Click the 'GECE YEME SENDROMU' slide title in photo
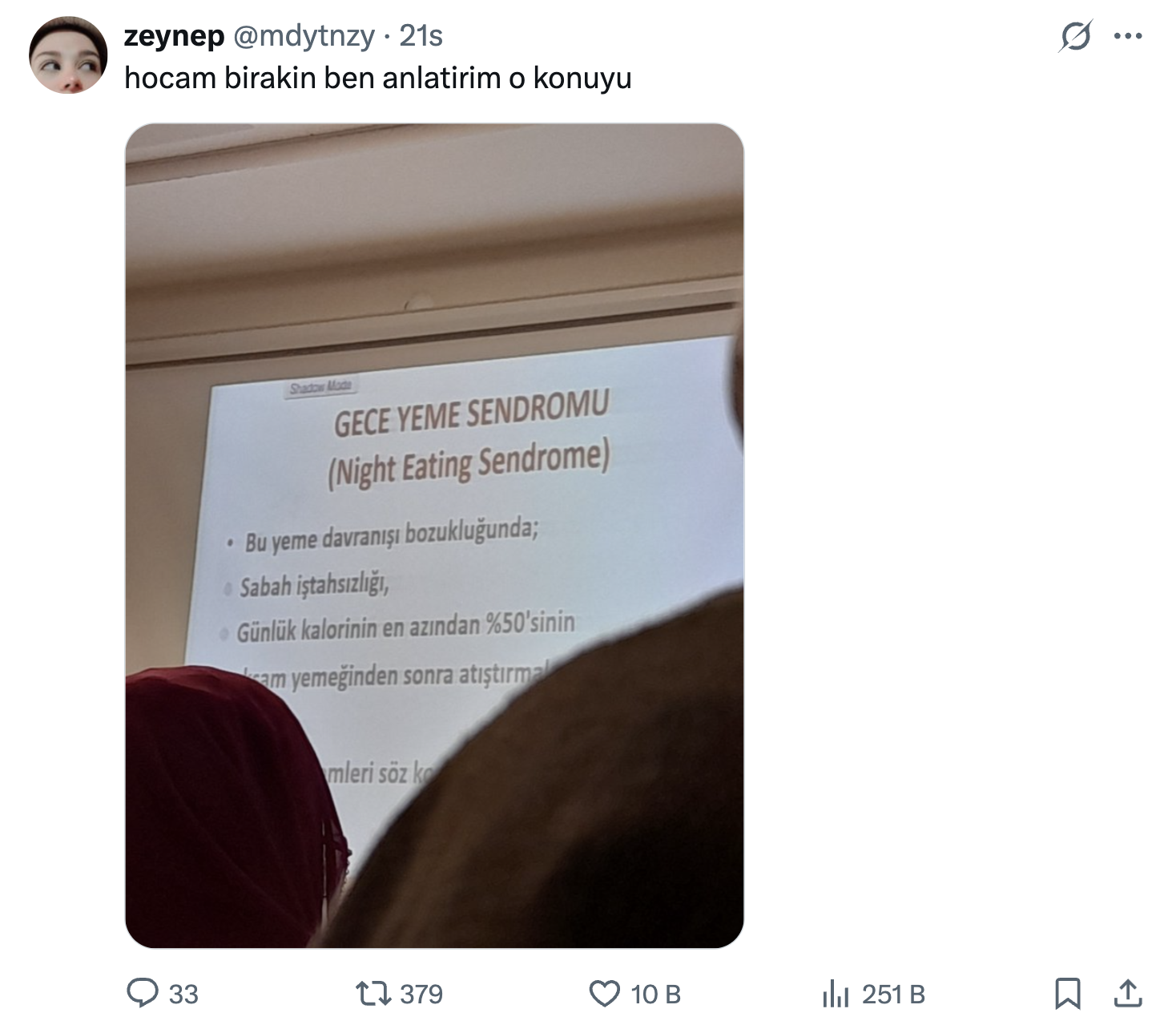This screenshot has height=1029, width=1176. coord(471,413)
